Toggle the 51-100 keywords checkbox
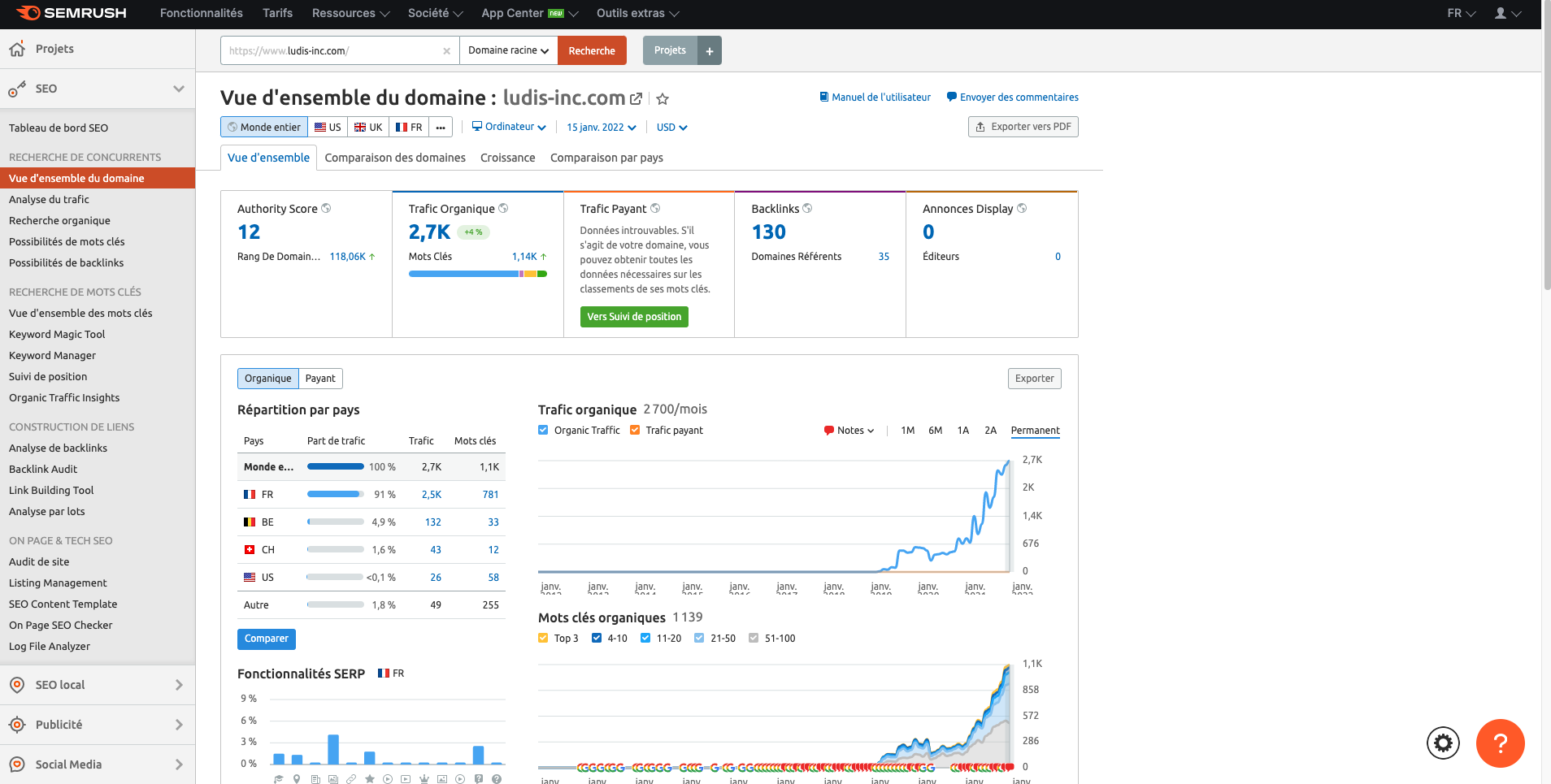The width and height of the screenshot is (1551, 784). pyautogui.click(x=754, y=639)
